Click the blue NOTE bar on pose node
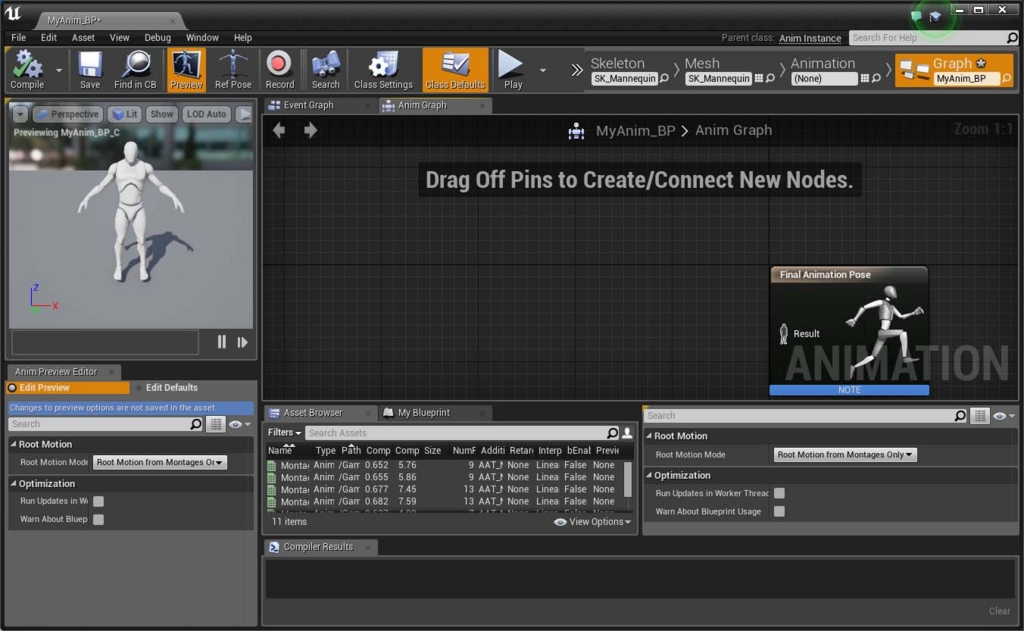This screenshot has height=631, width=1024. tap(849, 390)
